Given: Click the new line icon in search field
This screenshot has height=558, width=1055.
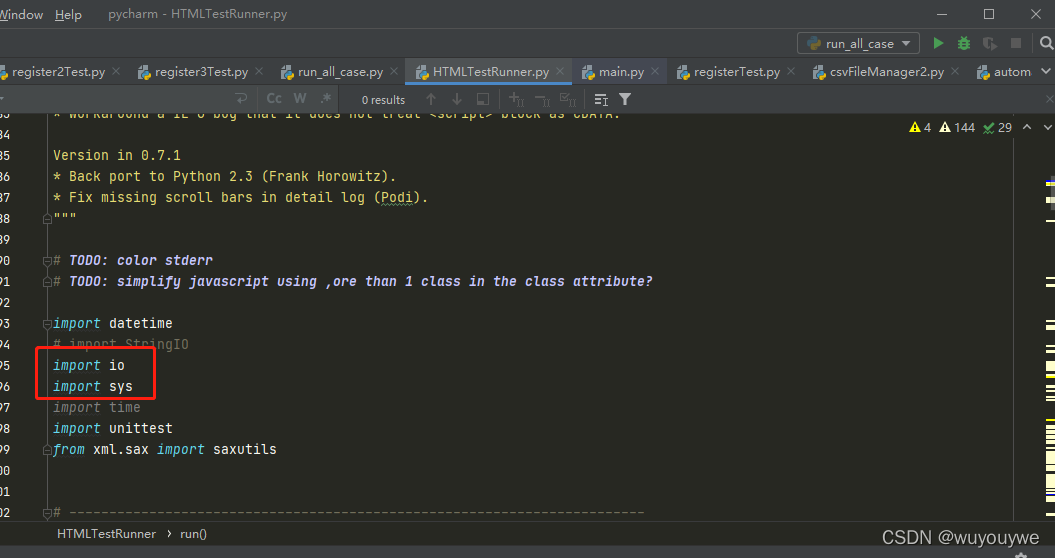Looking at the screenshot, I should click(x=241, y=99).
